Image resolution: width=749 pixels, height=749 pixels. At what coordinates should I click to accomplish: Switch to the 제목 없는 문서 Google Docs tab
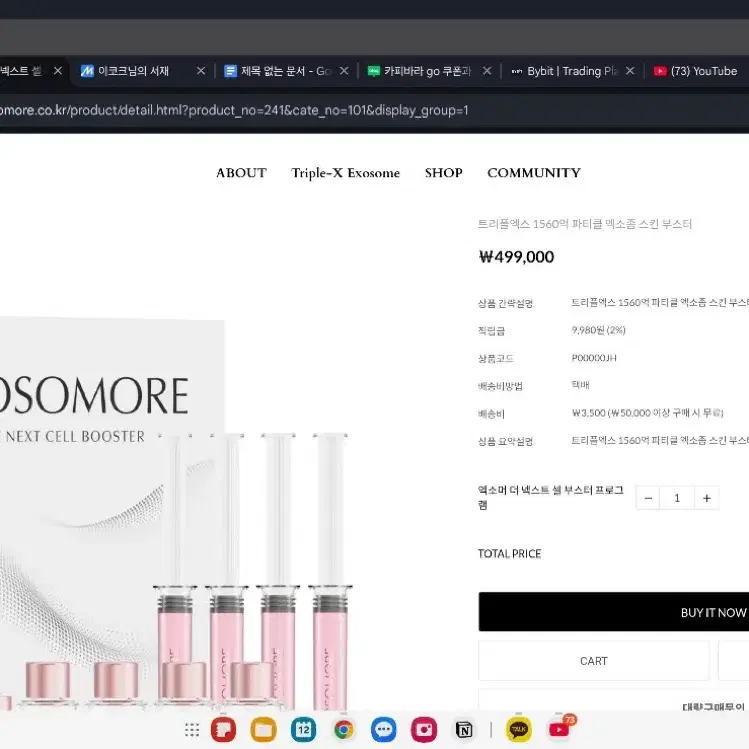tap(278, 71)
